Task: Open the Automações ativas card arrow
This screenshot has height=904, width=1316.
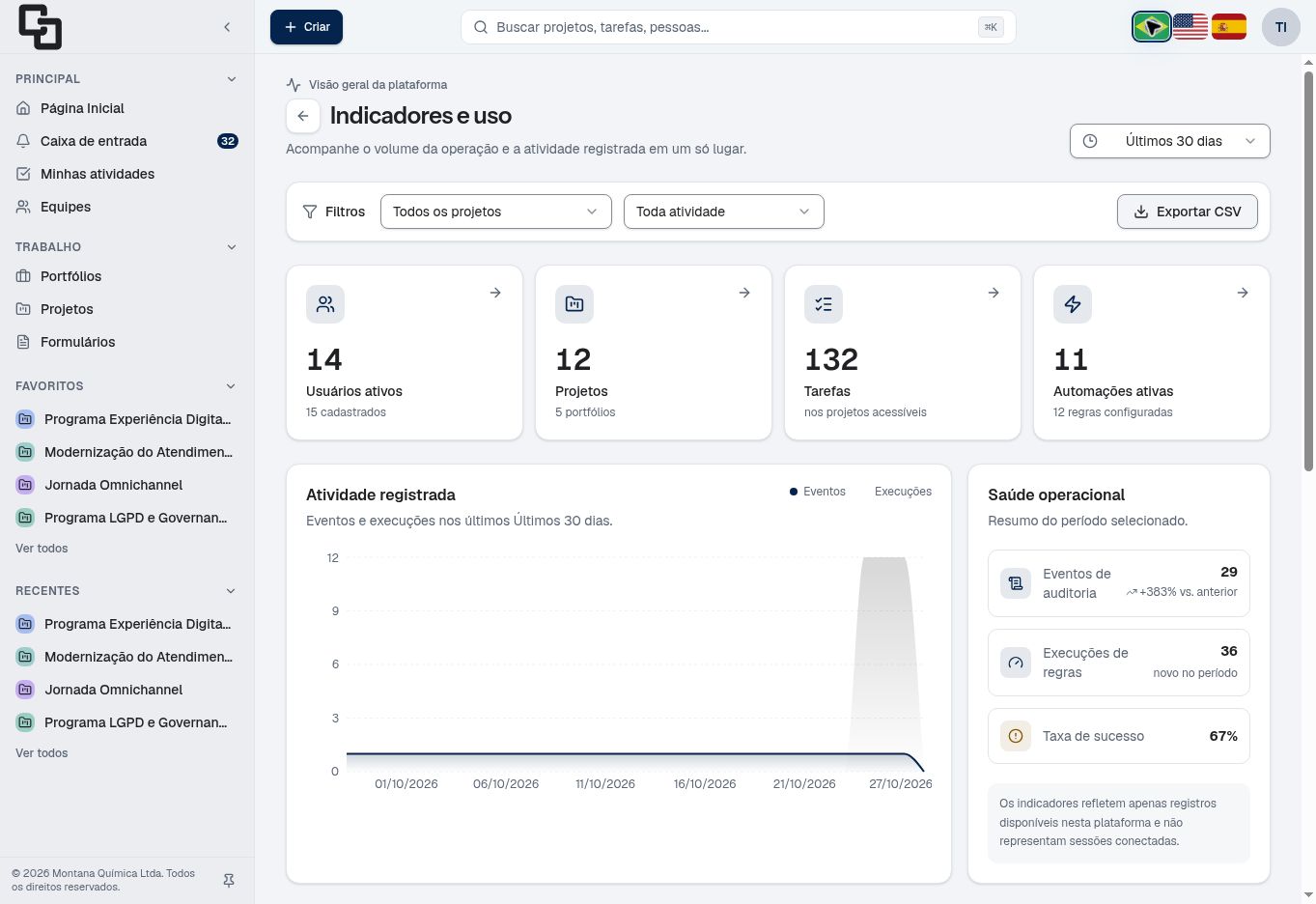Action: [x=1243, y=293]
